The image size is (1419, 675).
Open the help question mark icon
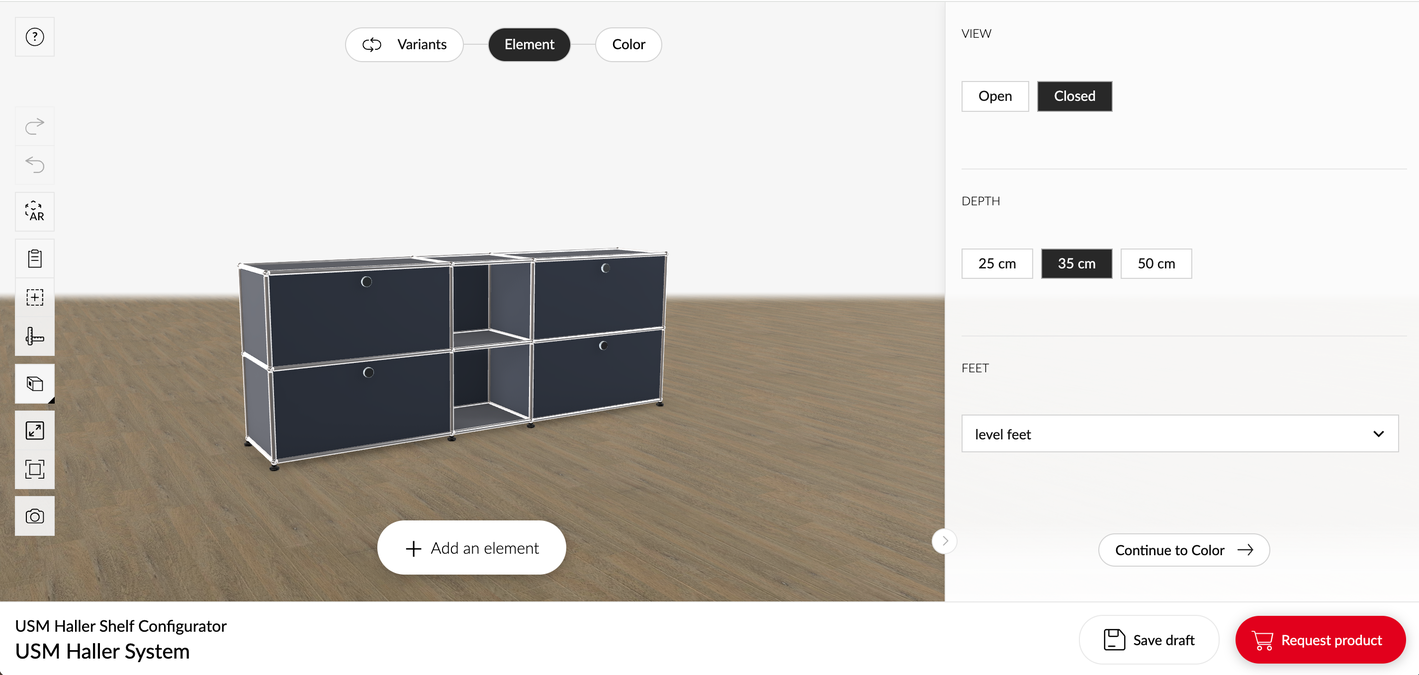coord(34,36)
